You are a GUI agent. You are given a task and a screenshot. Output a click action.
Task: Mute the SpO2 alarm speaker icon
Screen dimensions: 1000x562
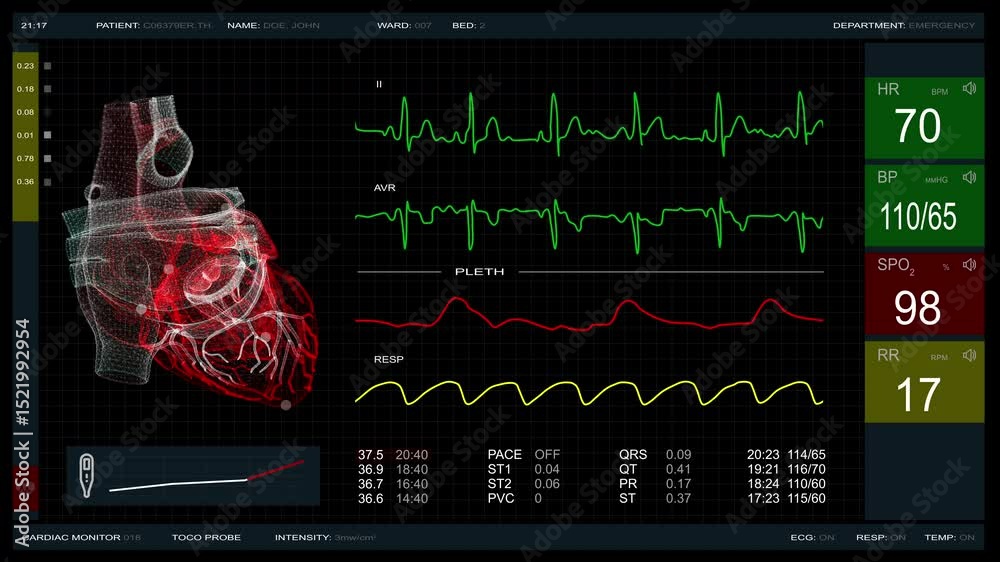(969, 264)
